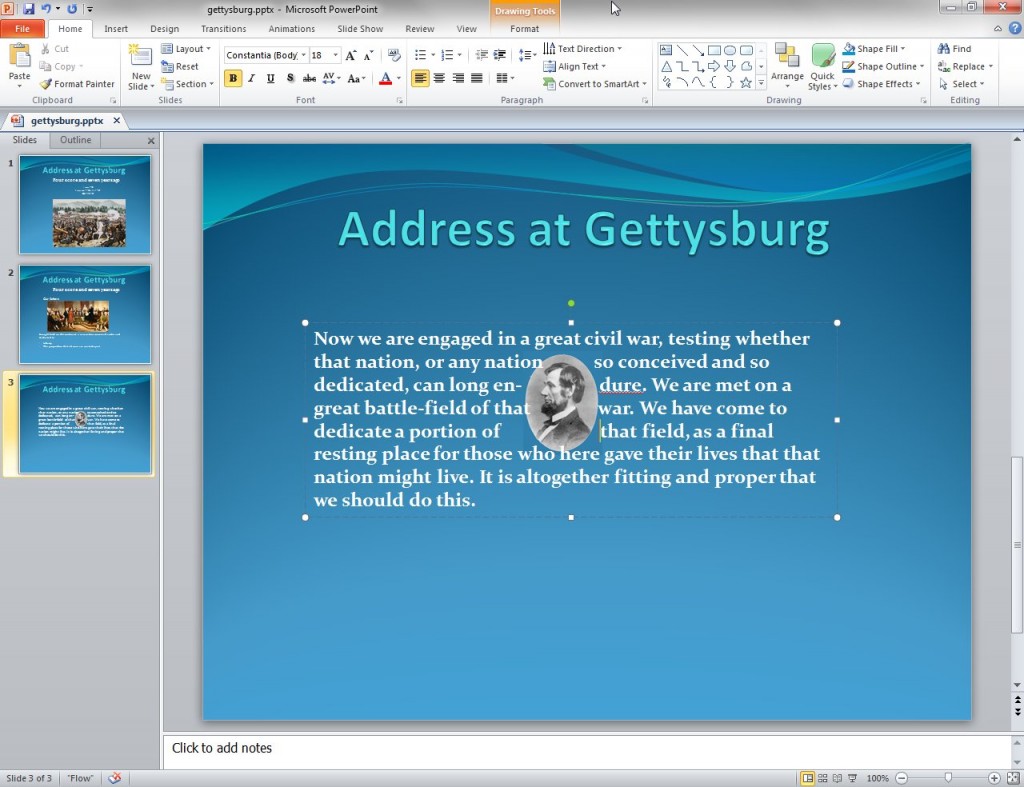Click the zoom slider handle

(x=948, y=778)
